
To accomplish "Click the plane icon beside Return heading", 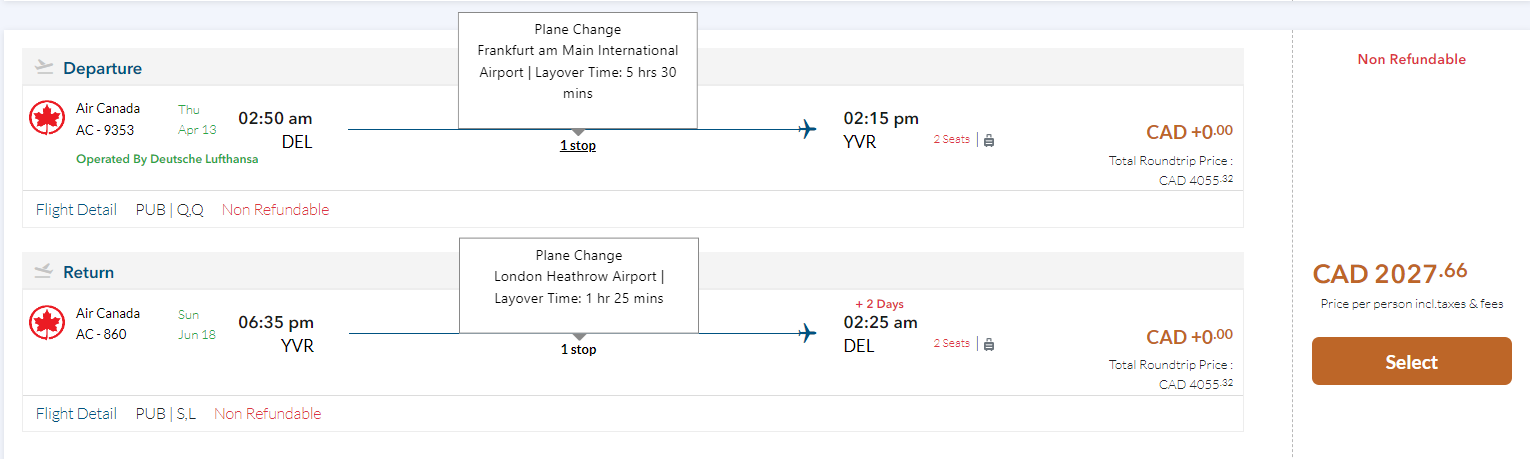I will (43, 272).
